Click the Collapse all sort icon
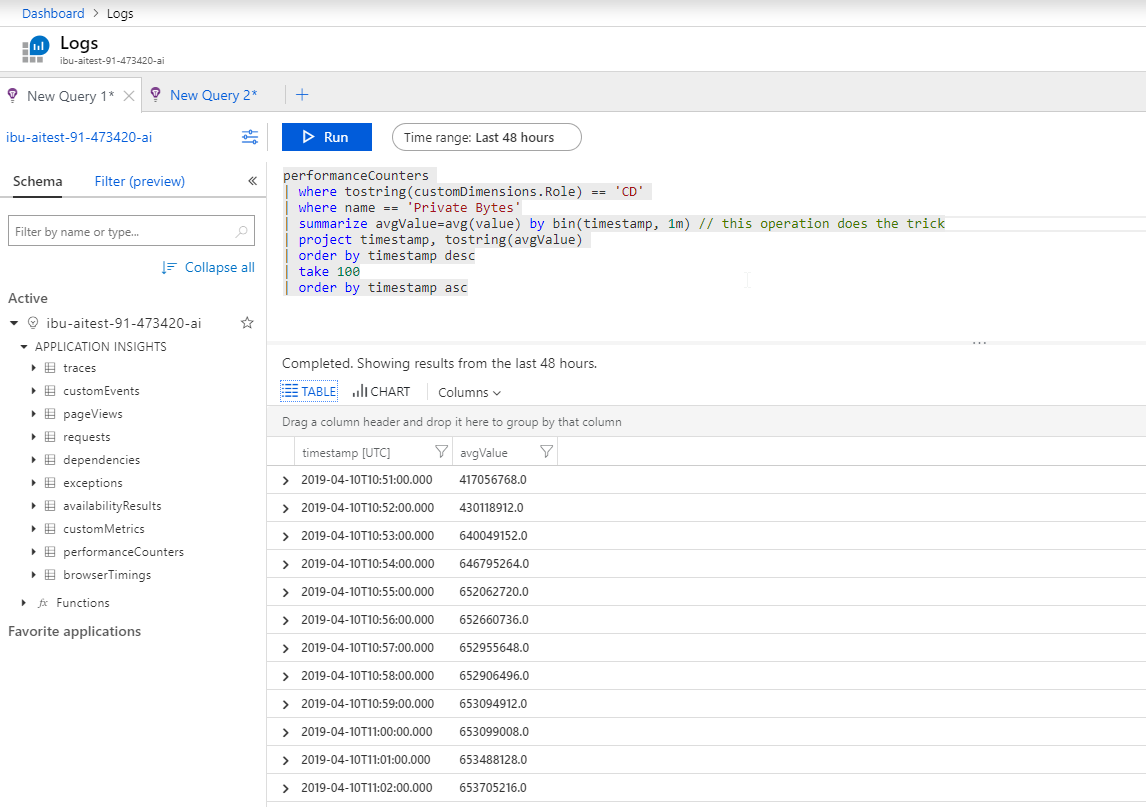 pos(169,268)
